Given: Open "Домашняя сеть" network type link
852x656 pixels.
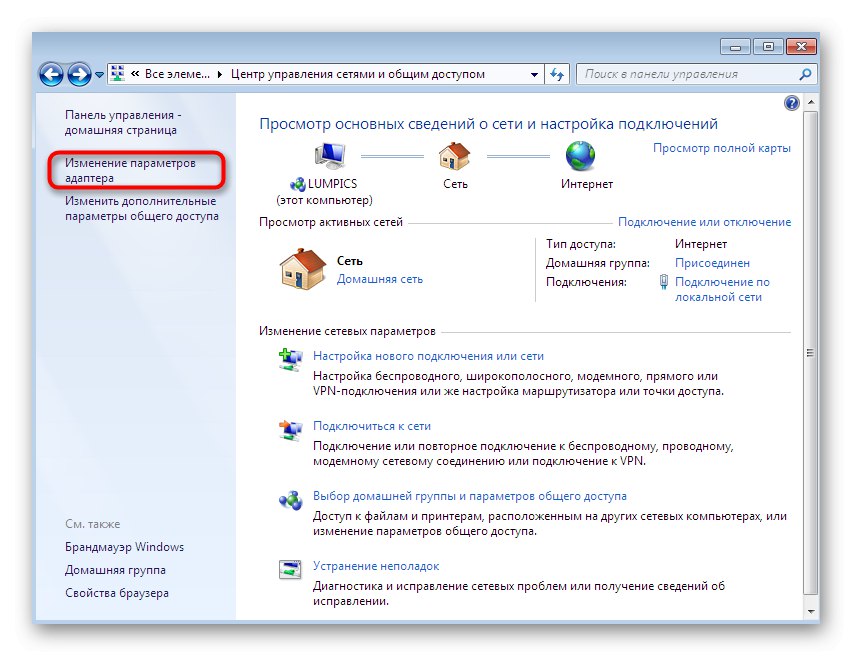Looking at the screenshot, I should [x=379, y=279].
